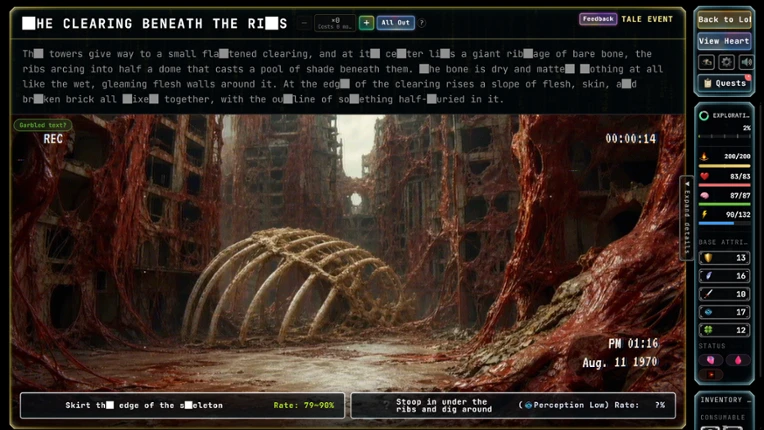Open the Feedback form
The image size is (764, 430).
tap(598, 19)
